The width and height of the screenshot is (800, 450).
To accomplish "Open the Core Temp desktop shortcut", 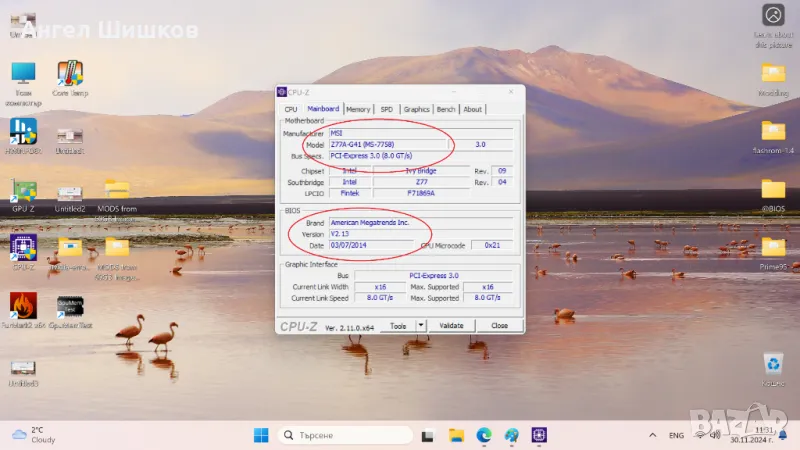I will [x=70, y=75].
